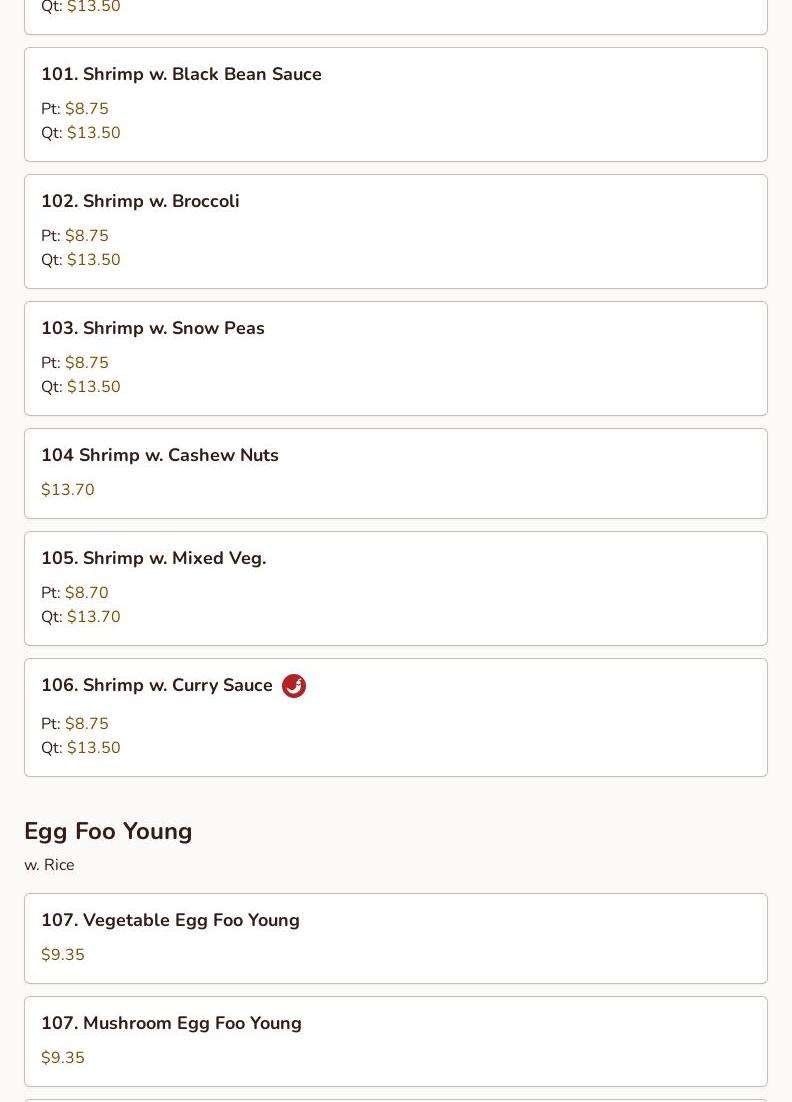
Task: Click the 'w. Rice' subtitle text
Action: click(x=49, y=865)
